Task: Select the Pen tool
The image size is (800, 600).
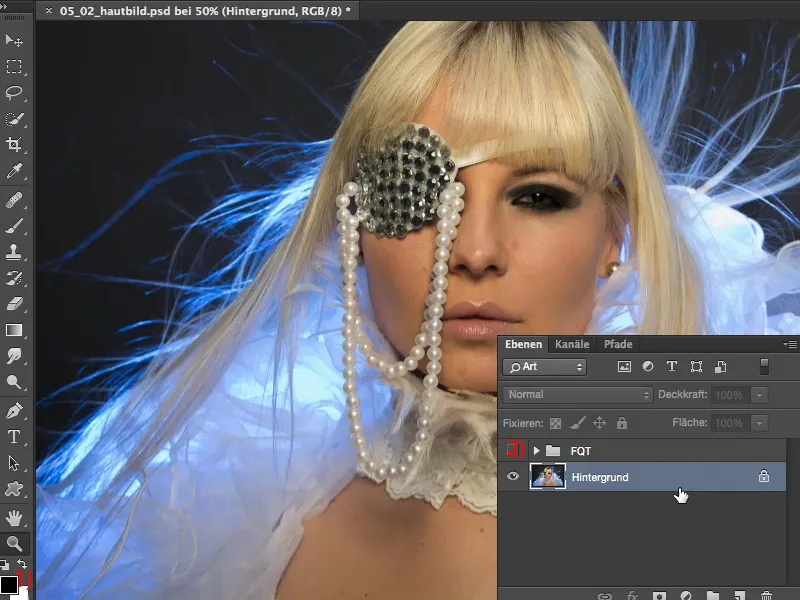Action: (x=14, y=411)
